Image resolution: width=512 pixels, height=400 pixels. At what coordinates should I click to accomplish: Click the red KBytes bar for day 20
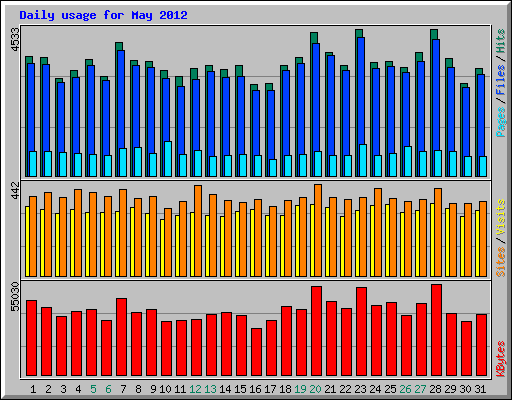(x=317, y=331)
